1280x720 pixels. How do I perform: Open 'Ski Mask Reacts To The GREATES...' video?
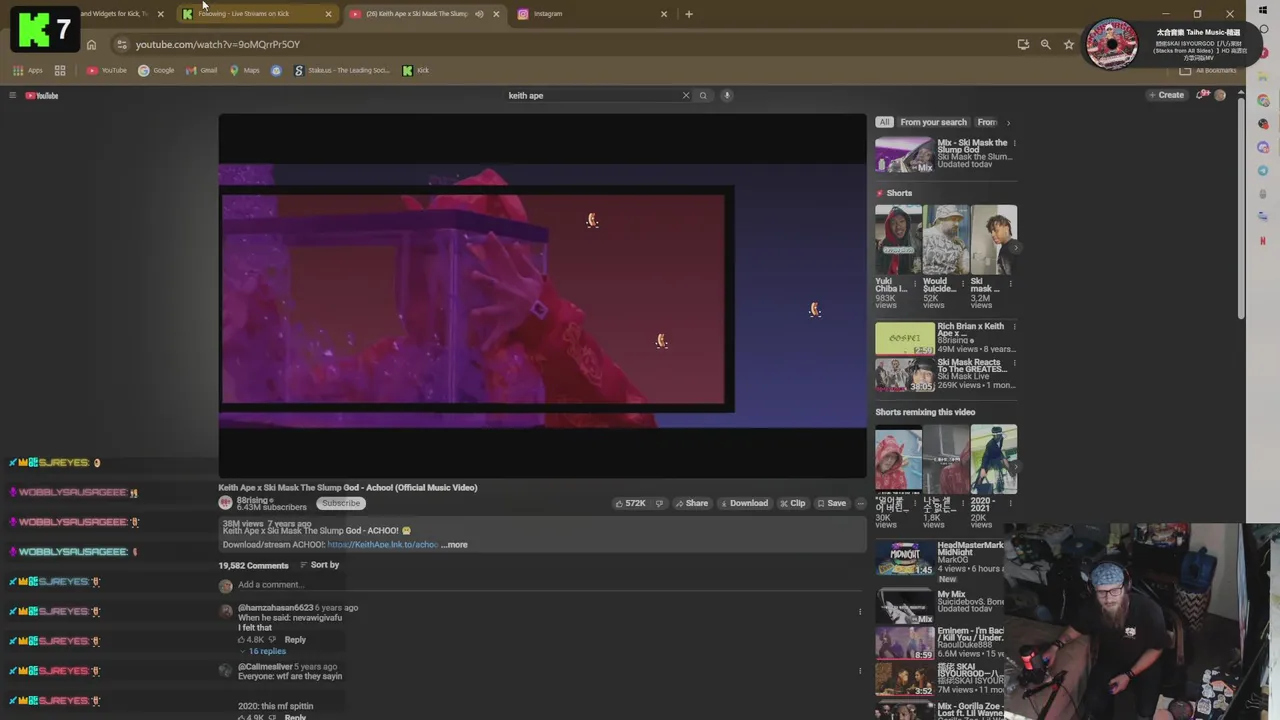pos(904,375)
